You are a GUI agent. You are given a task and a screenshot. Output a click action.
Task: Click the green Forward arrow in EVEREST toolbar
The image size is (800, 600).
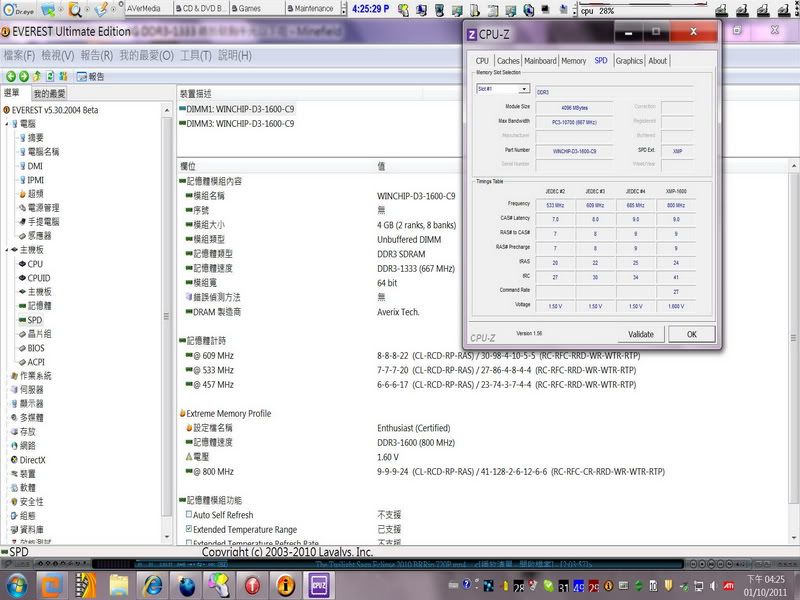pos(23,77)
